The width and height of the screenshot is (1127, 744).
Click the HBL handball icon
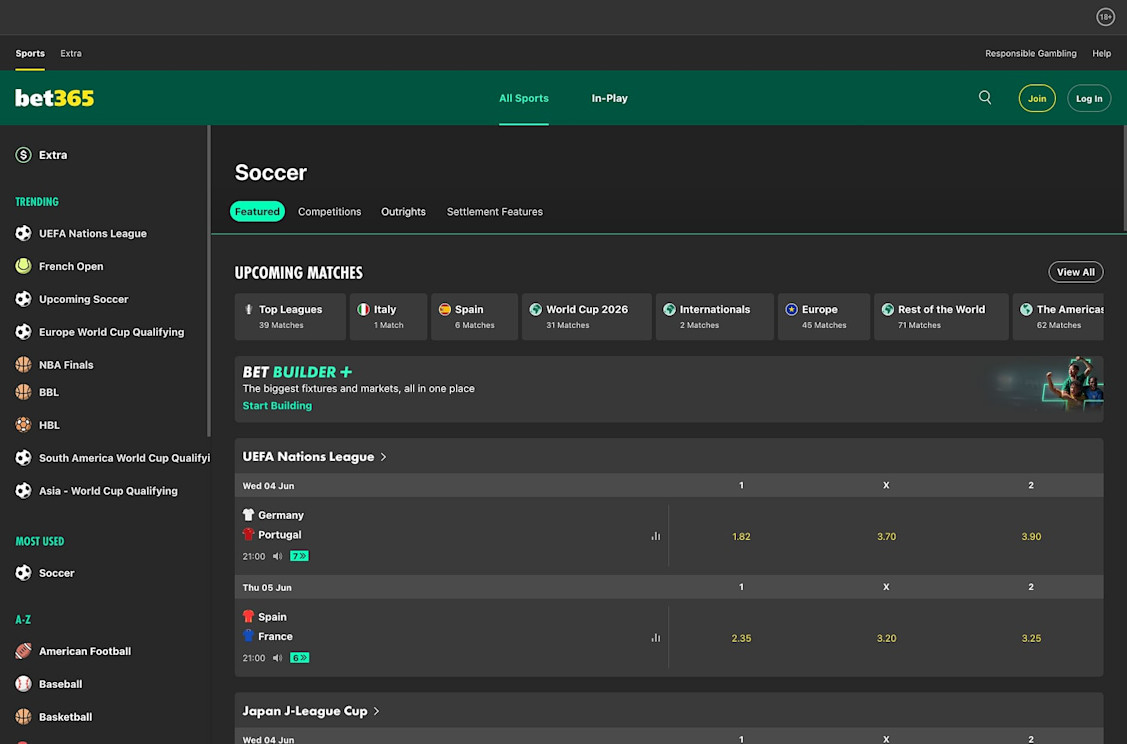click(x=24, y=425)
